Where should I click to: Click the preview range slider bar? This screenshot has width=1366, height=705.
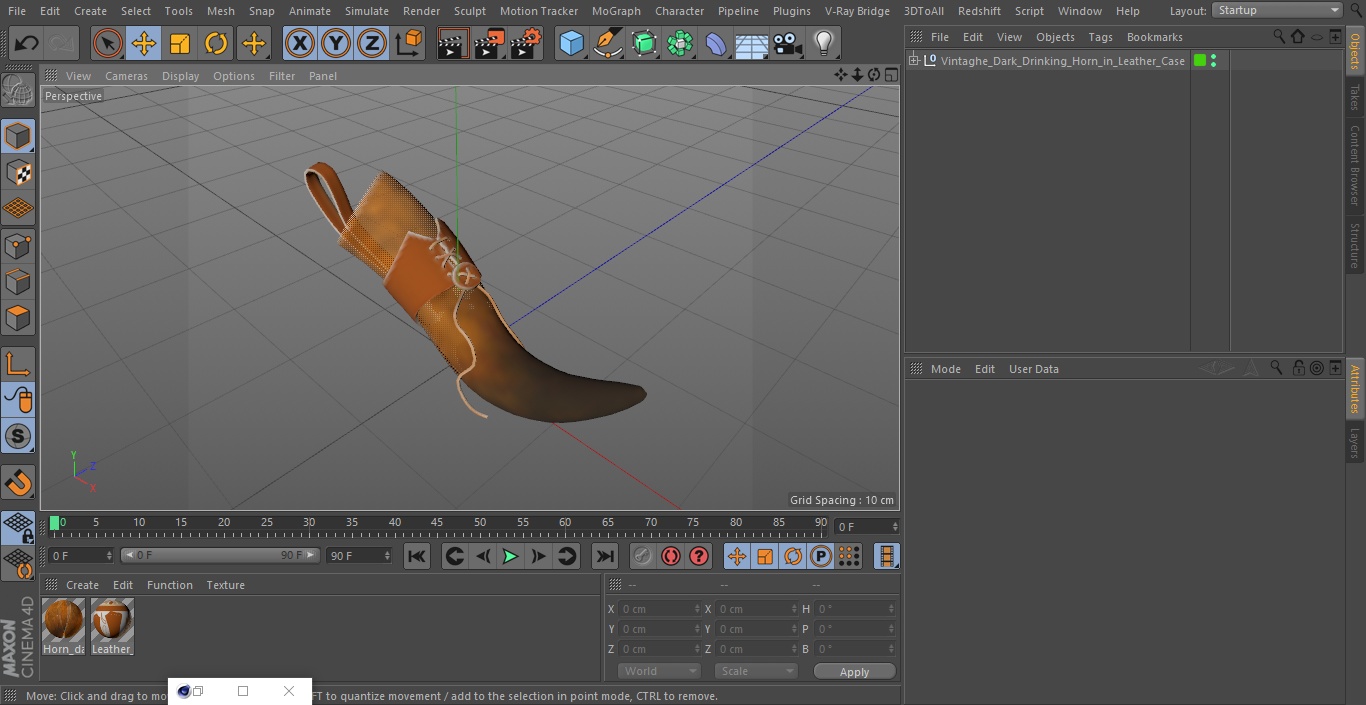[220, 555]
